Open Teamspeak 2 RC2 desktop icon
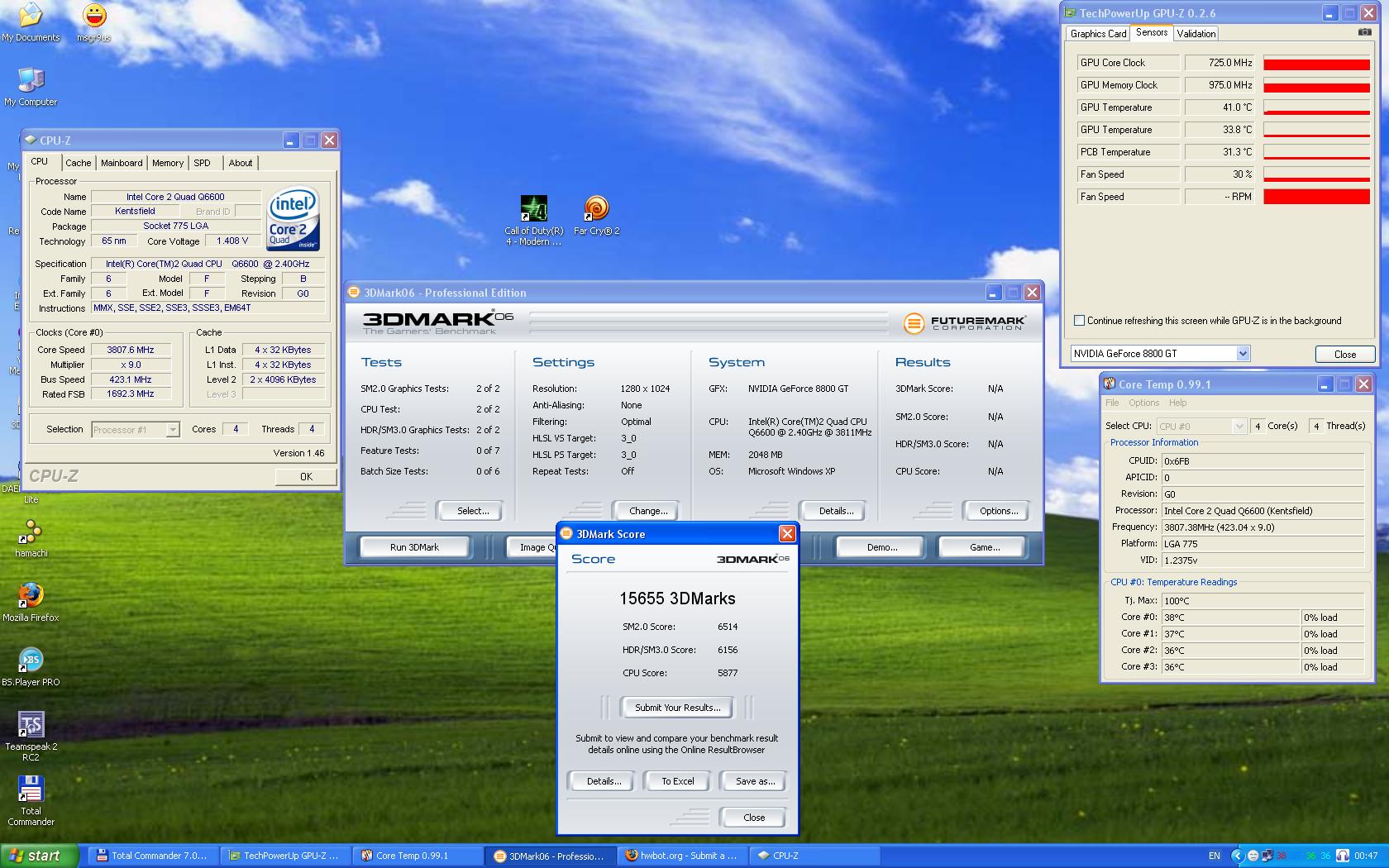The height and width of the screenshot is (868, 1389). click(31, 737)
